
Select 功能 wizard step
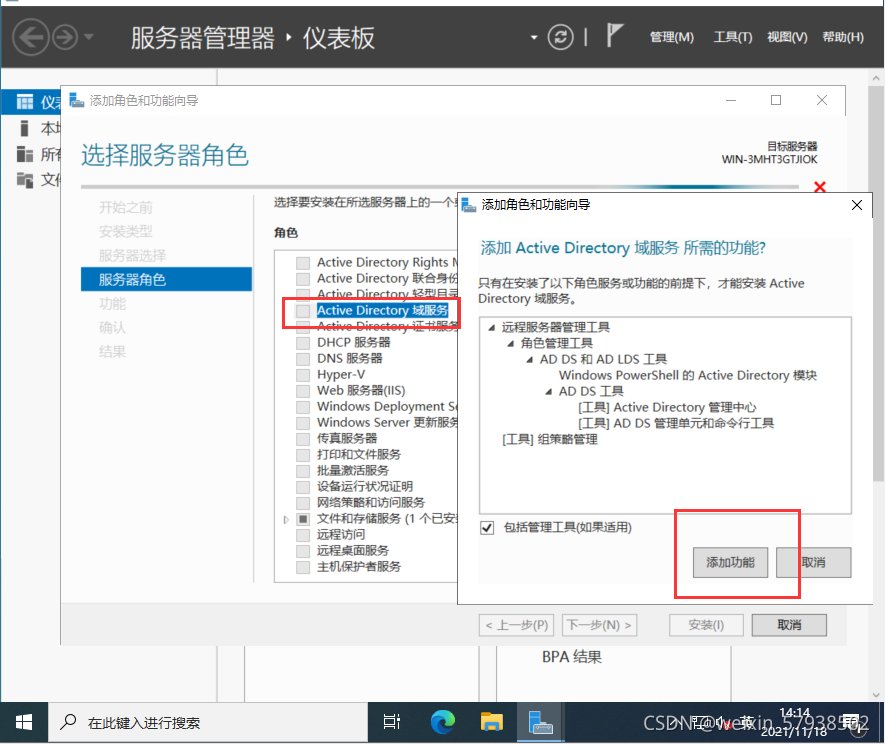[112, 304]
